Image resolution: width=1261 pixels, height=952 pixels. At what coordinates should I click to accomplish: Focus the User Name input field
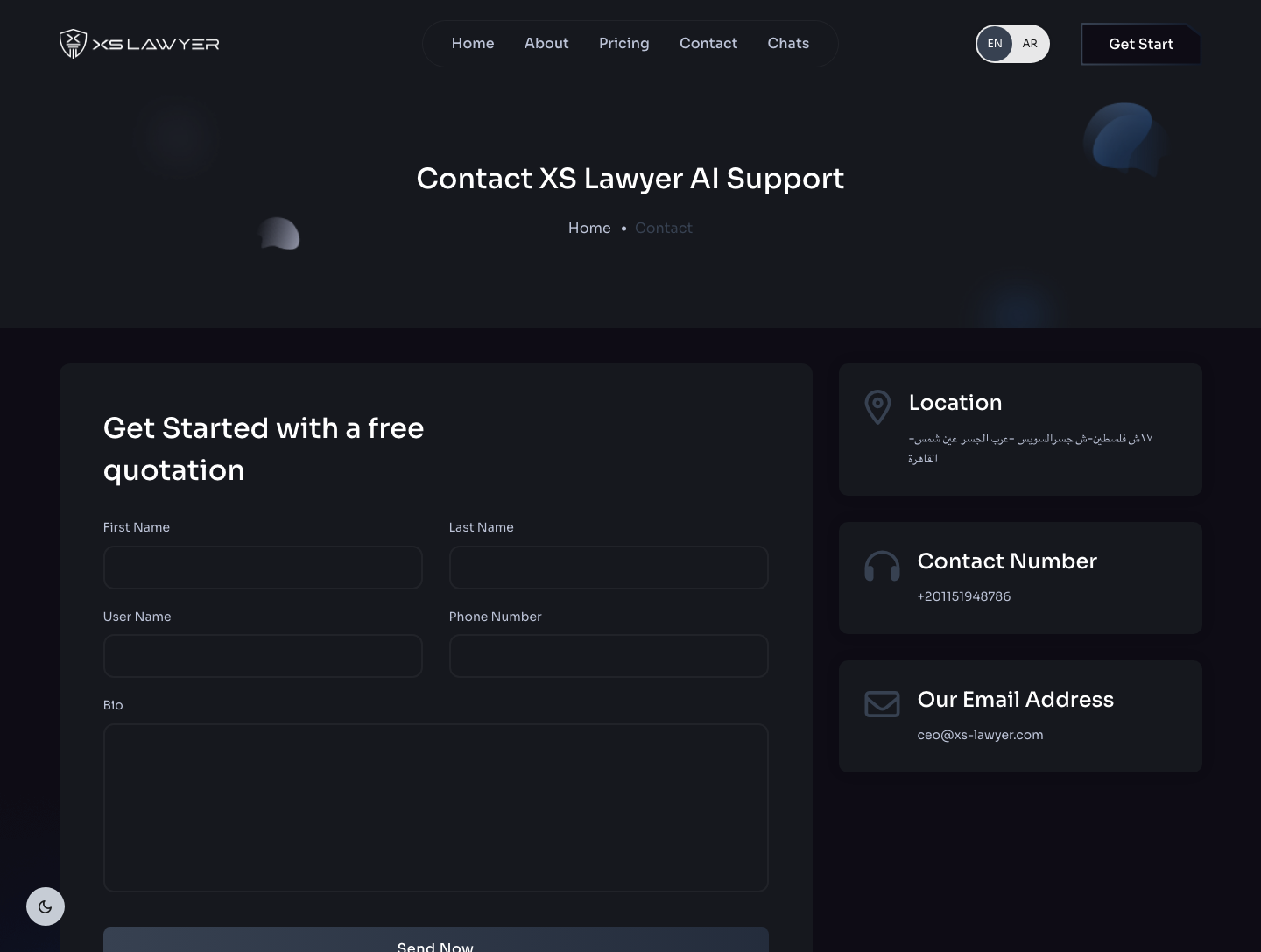(263, 656)
